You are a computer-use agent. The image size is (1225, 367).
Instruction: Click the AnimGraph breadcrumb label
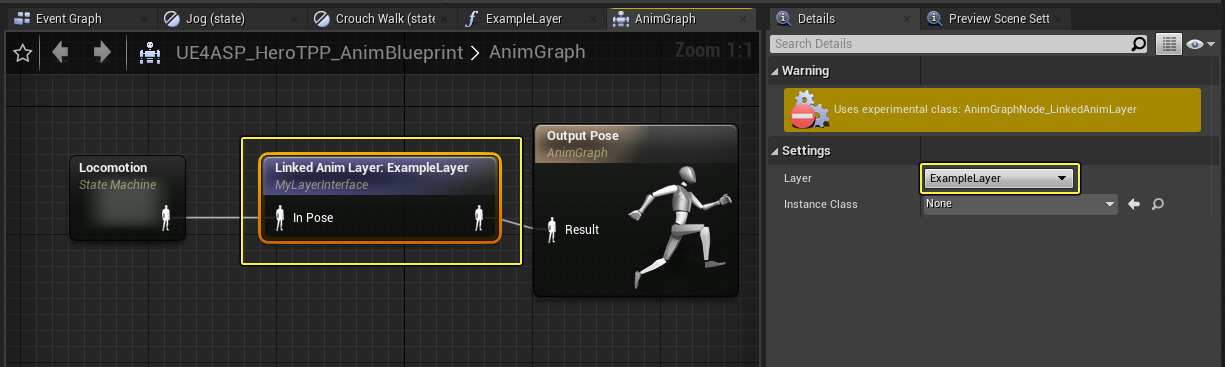[537, 52]
